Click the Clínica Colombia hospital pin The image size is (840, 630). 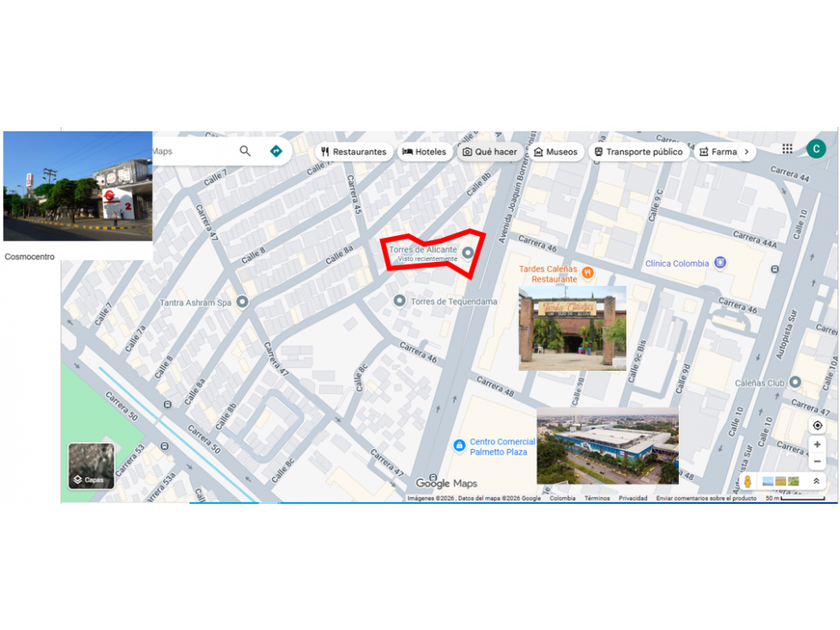(x=721, y=262)
